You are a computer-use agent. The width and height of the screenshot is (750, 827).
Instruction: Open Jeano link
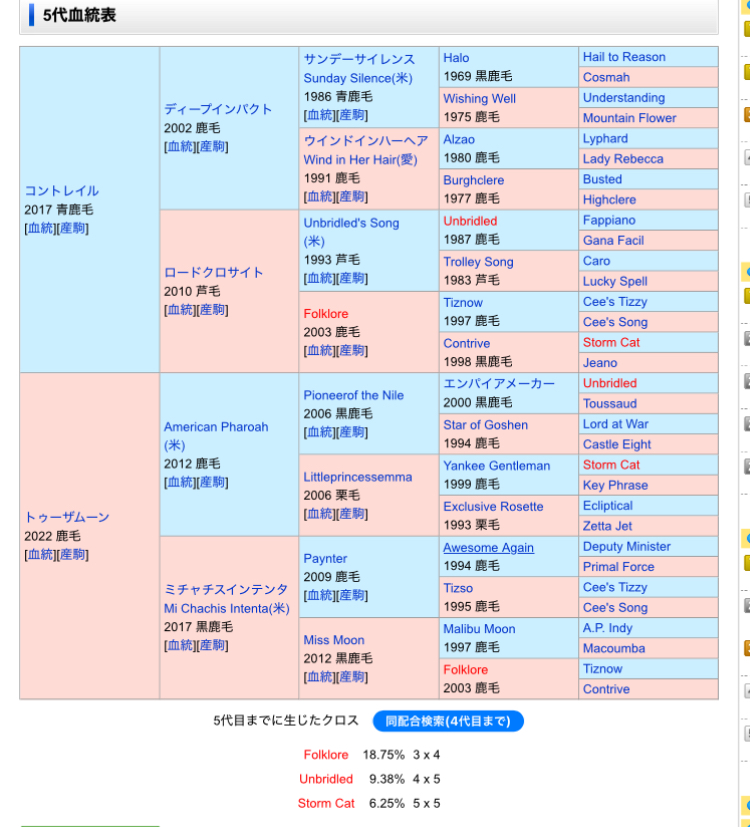pos(600,363)
